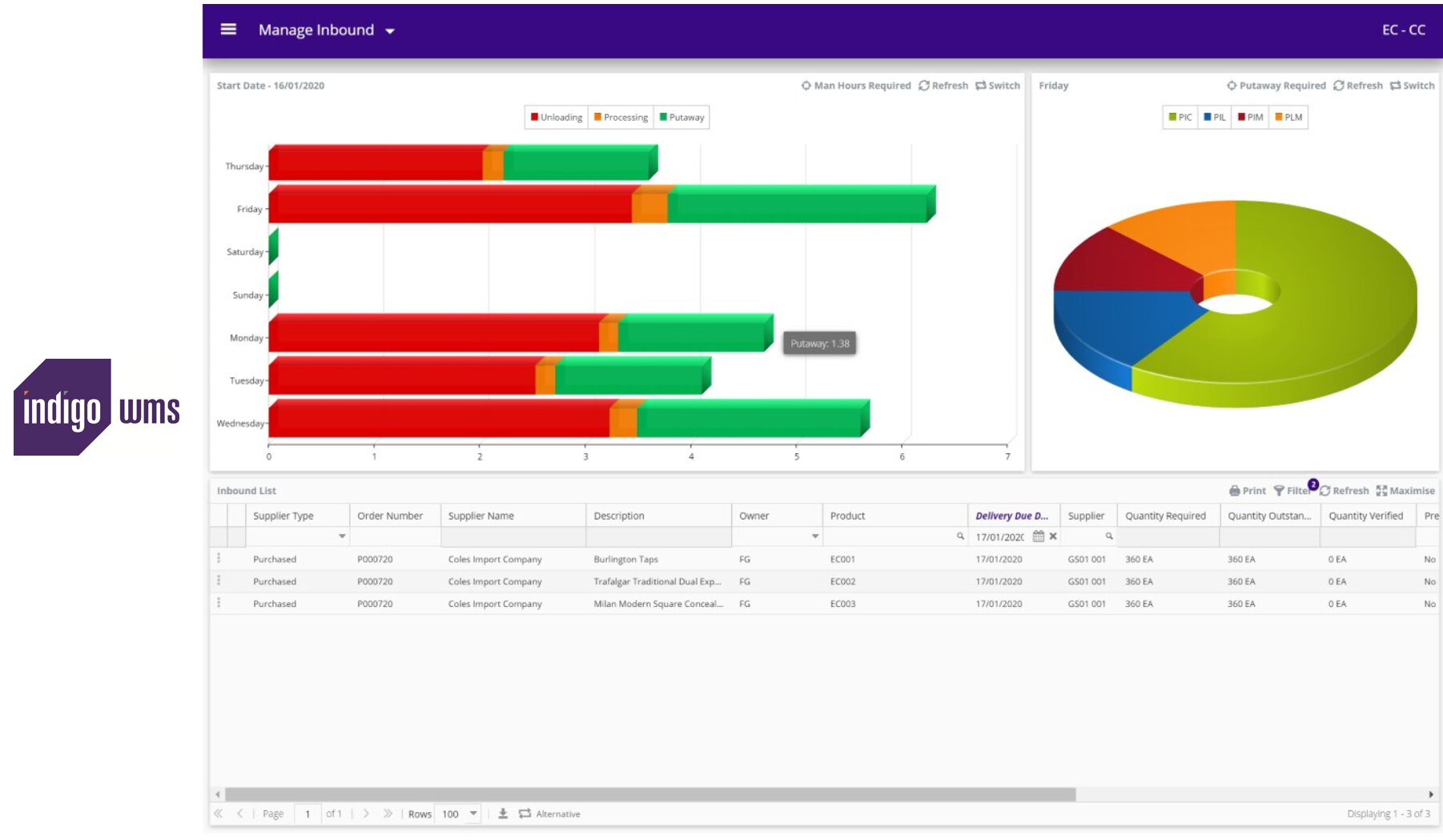
Task: Open the Inbound List filter
Action: (1291, 491)
